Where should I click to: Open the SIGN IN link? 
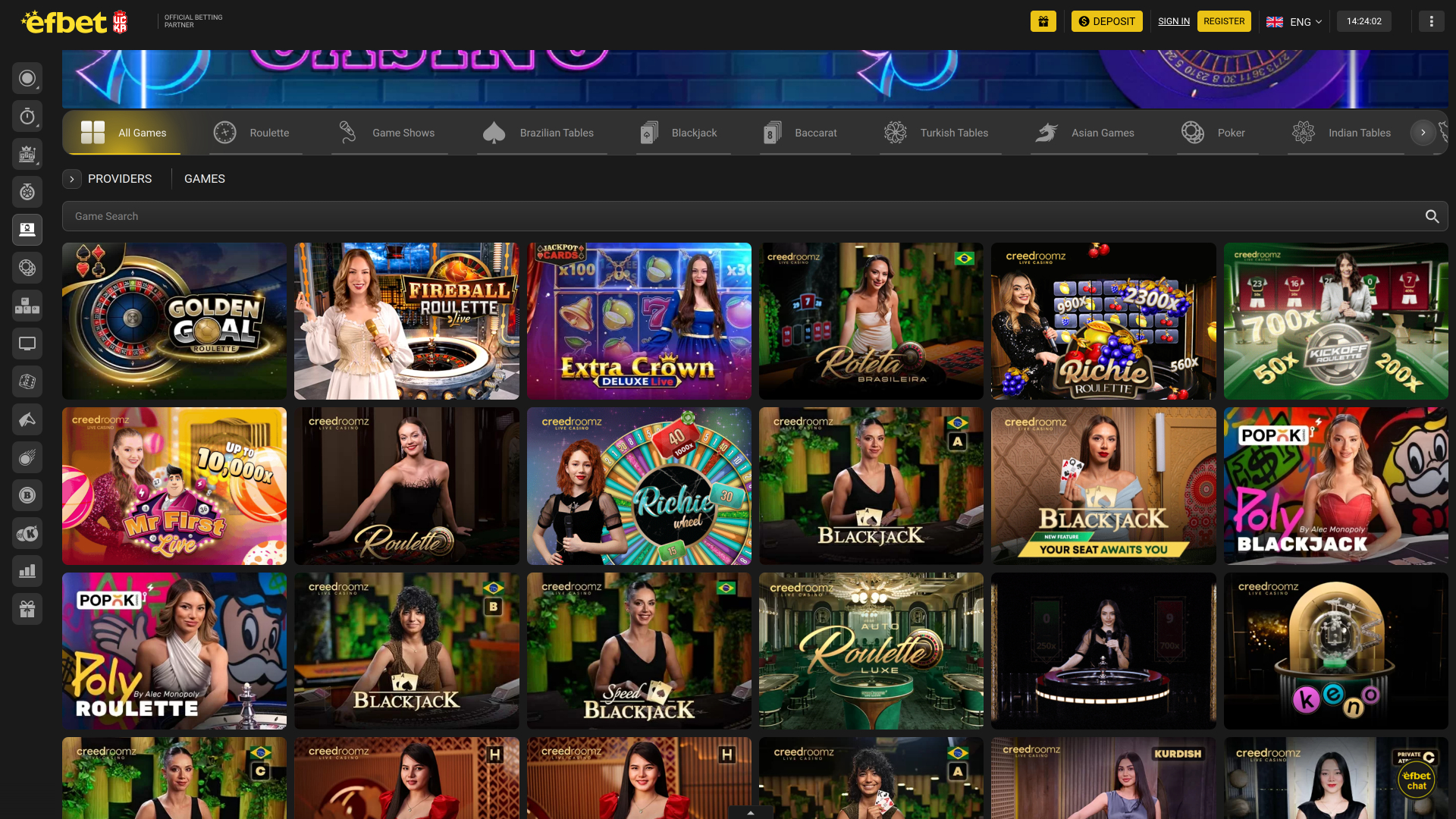(1174, 21)
